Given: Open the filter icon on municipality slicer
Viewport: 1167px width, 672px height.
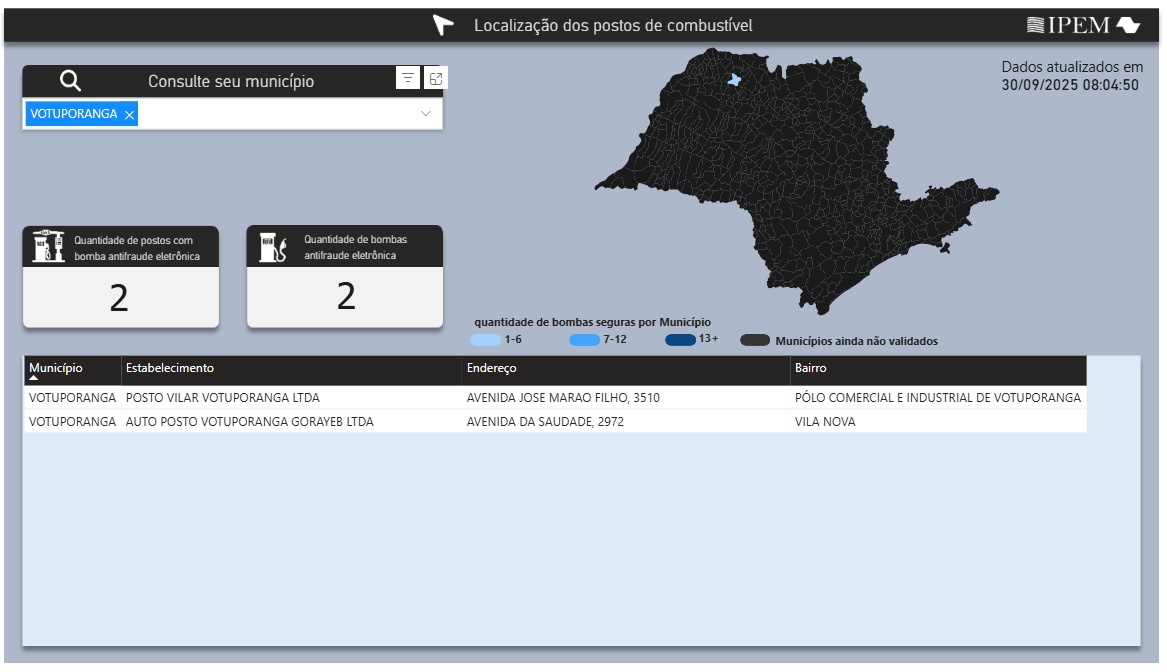Looking at the screenshot, I should pyautogui.click(x=408, y=79).
